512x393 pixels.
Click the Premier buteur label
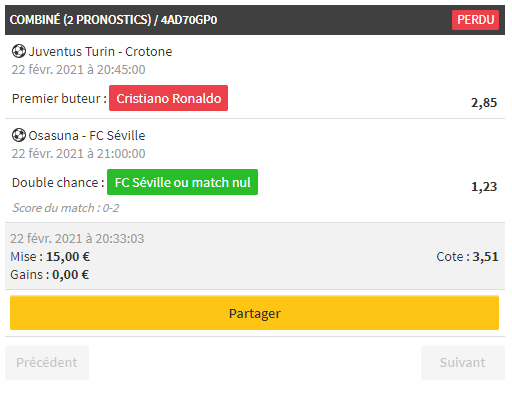point(59,99)
